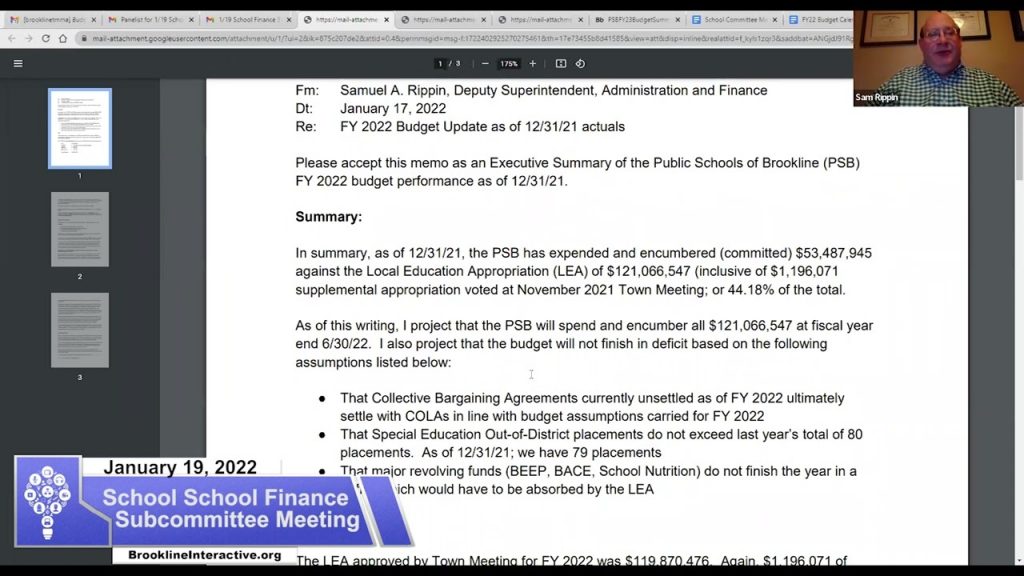This screenshot has width=1024, height=576.
Task: Select page 2 thumbnail in sidebar
Action: pyautogui.click(x=80, y=229)
